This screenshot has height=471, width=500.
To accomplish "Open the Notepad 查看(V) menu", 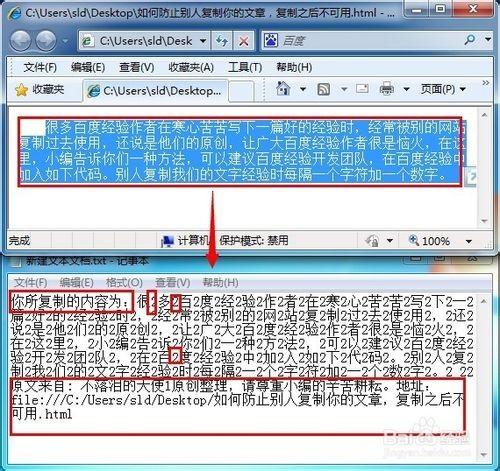I will click(173, 283).
